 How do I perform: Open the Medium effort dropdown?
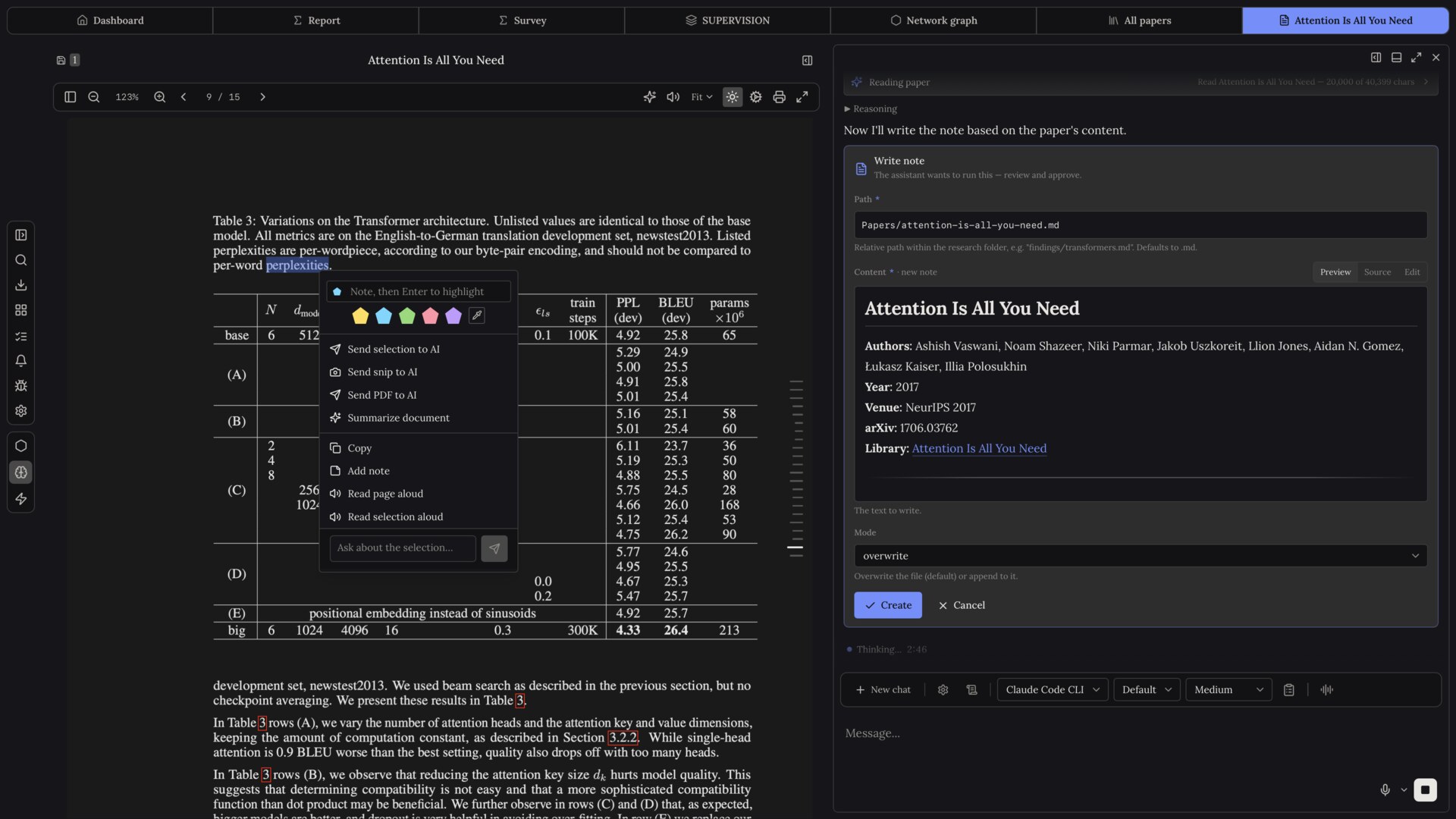click(1228, 690)
